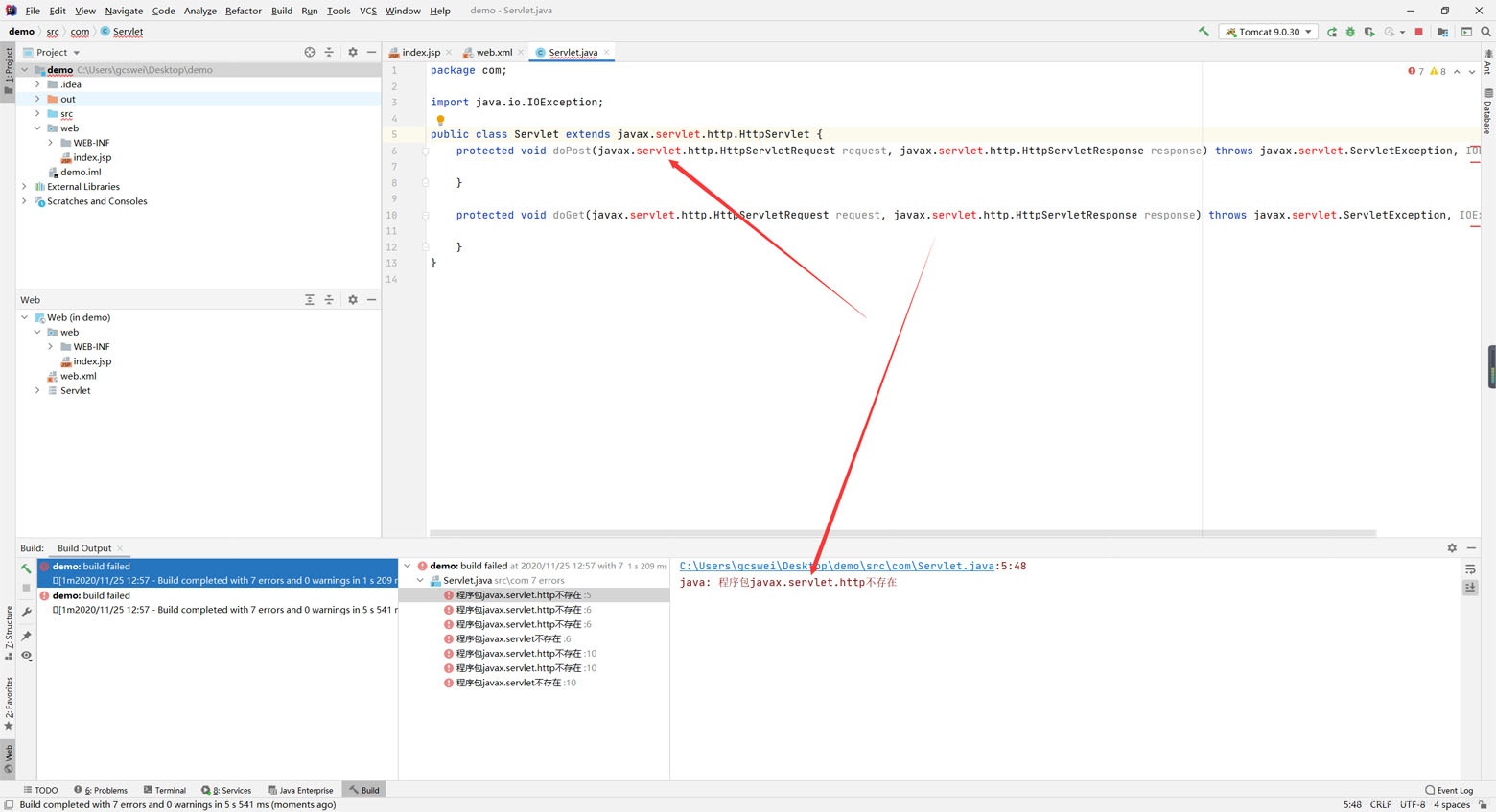Click locate-file crosshair icon in Project panel
The height and width of the screenshot is (812, 1496).
pyautogui.click(x=310, y=52)
